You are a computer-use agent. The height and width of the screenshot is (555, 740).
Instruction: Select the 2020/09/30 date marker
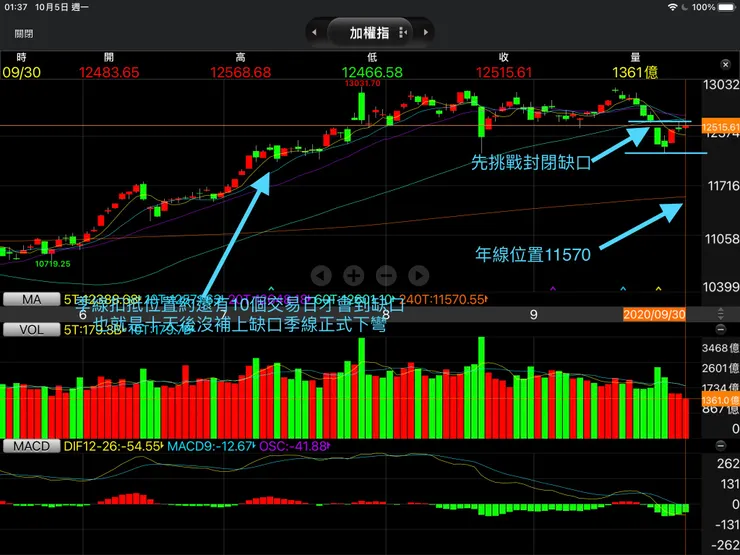tap(654, 314)
